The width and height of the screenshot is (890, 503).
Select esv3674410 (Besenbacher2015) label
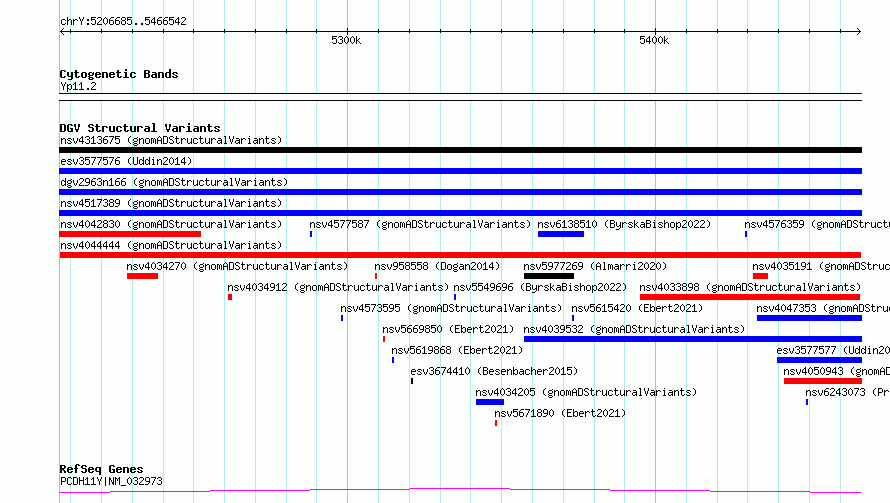[x=494, y=371]
